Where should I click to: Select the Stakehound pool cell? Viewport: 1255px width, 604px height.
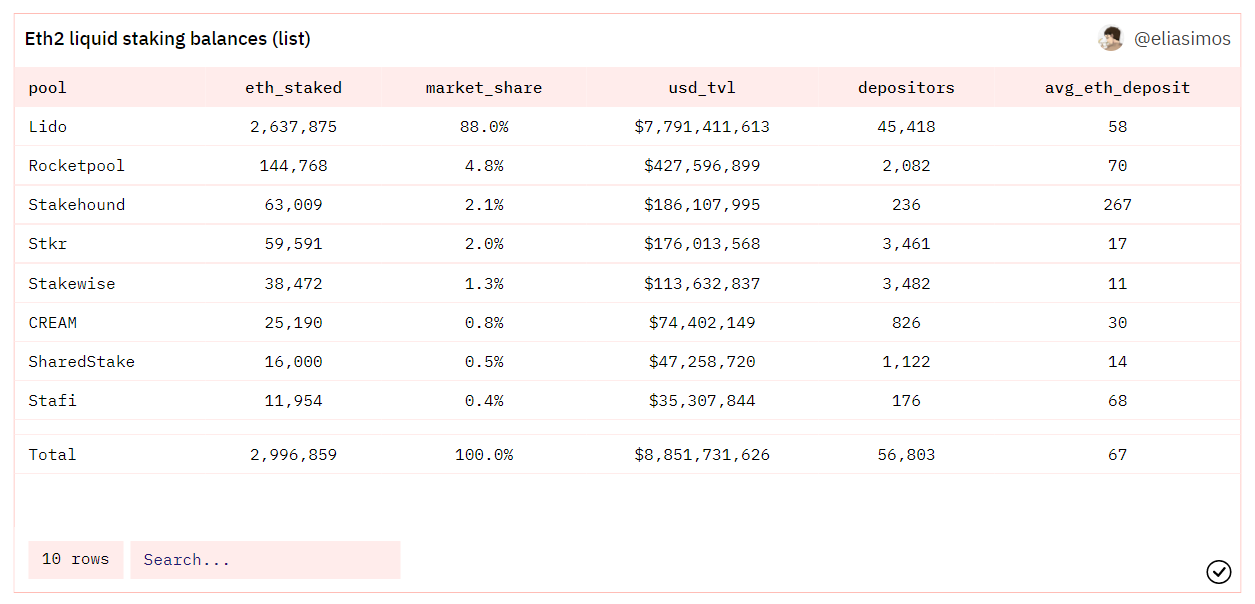pos(77,205)
